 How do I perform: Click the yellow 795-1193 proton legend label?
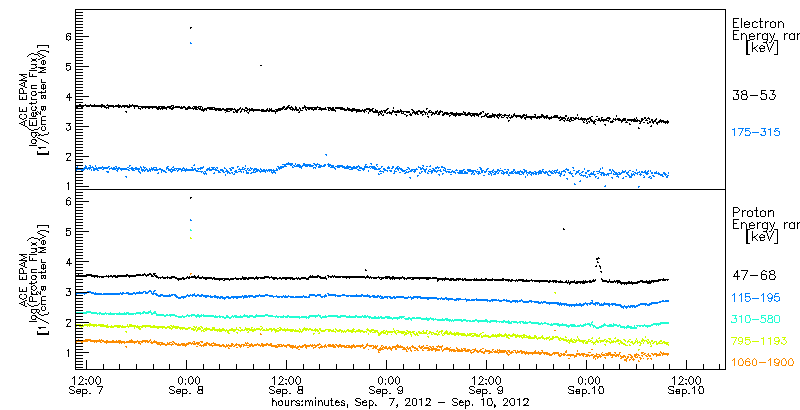[x=759, y=341]
